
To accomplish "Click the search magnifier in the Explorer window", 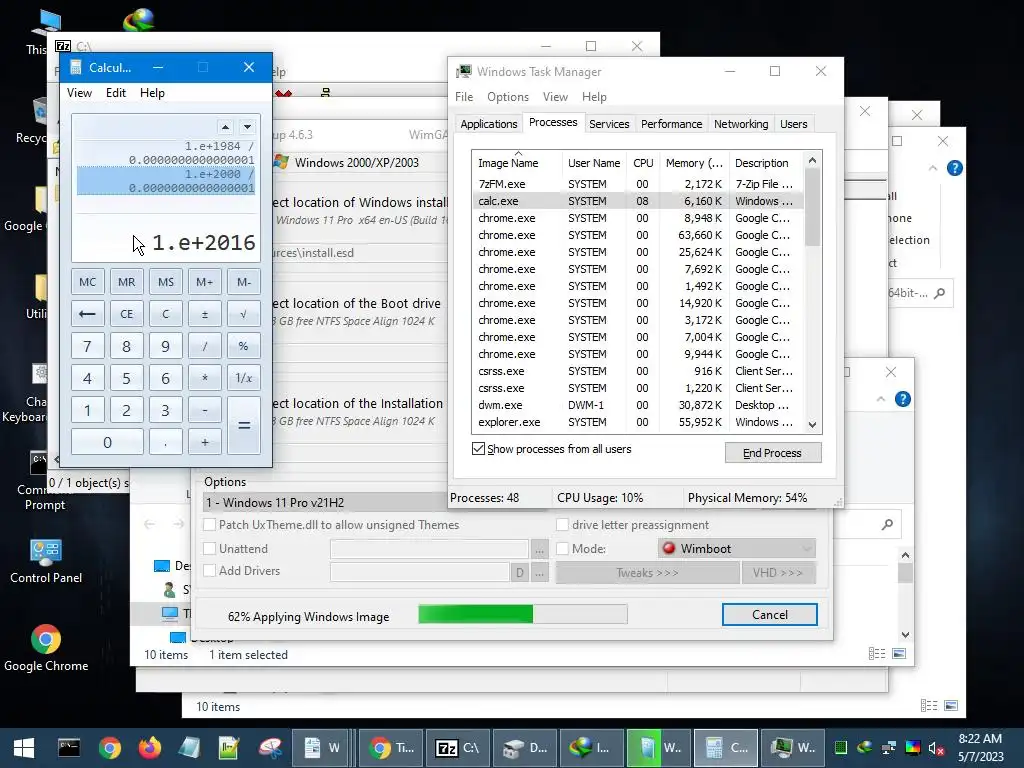I will click(x=887, y=524).
